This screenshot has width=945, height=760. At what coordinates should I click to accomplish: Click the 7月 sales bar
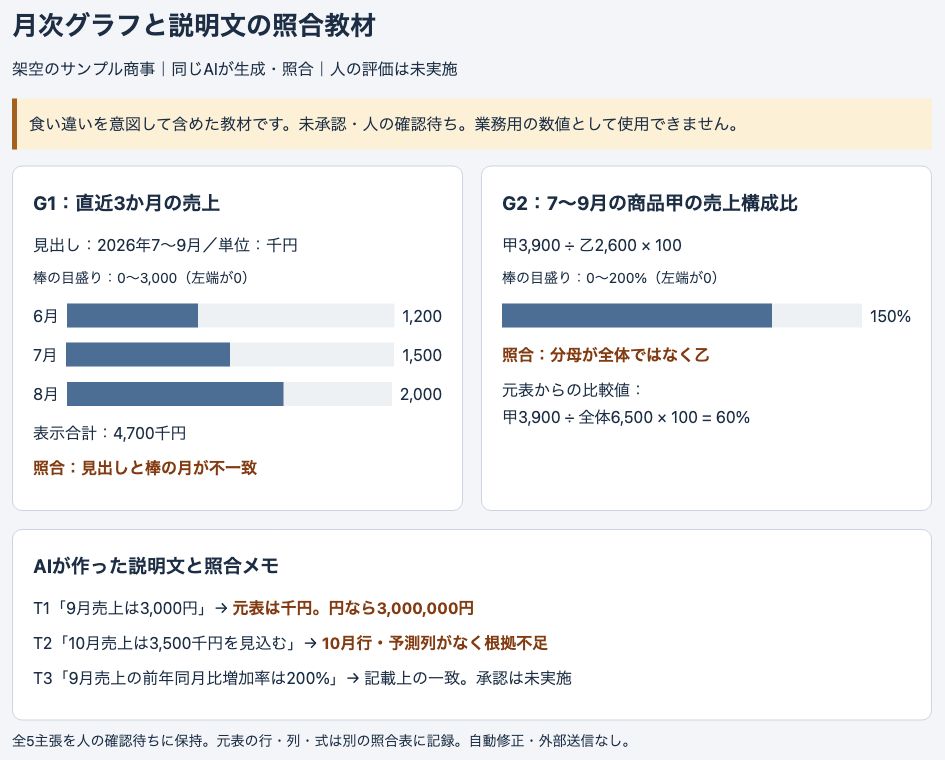point(148,354)
